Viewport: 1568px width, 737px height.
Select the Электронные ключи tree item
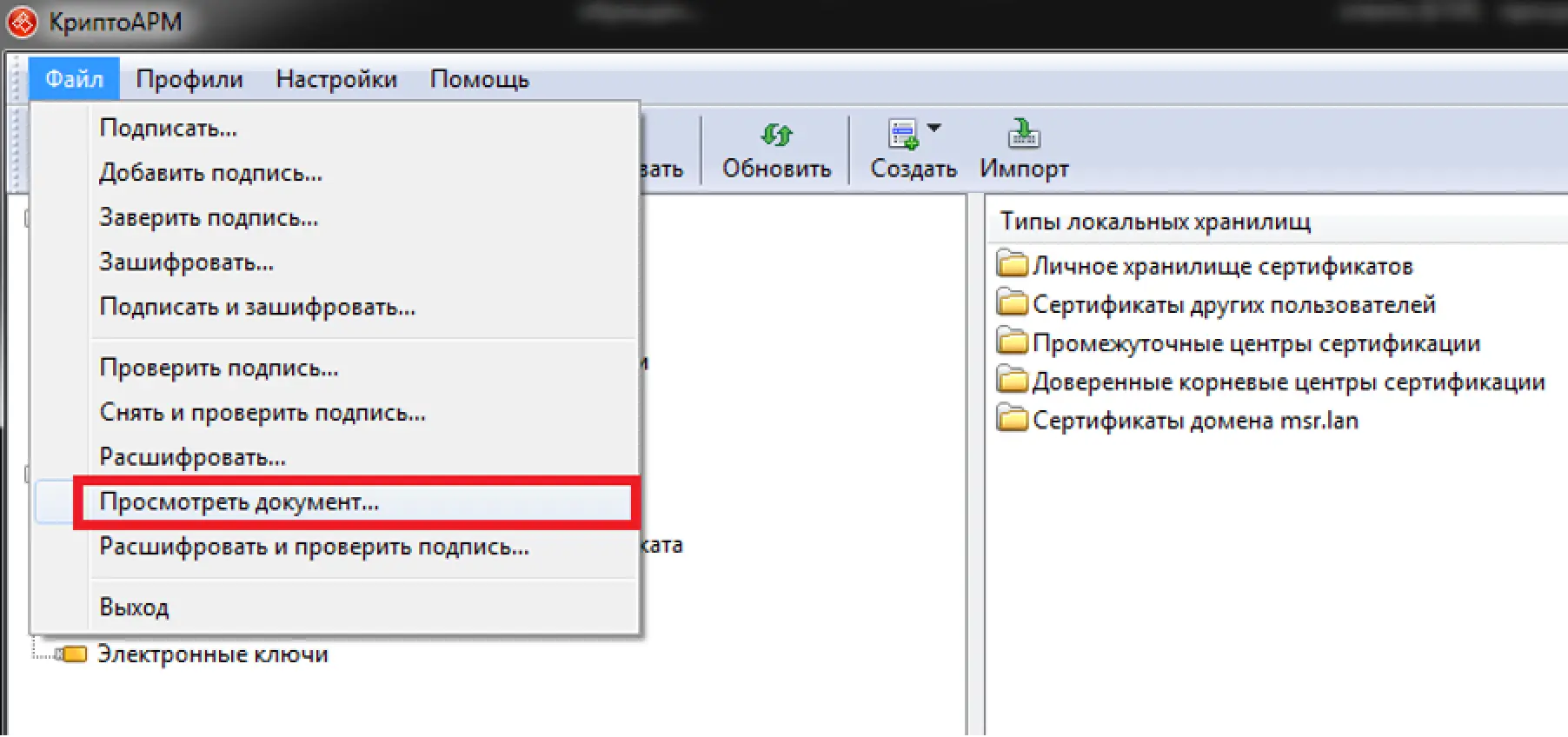pos(212,654)
